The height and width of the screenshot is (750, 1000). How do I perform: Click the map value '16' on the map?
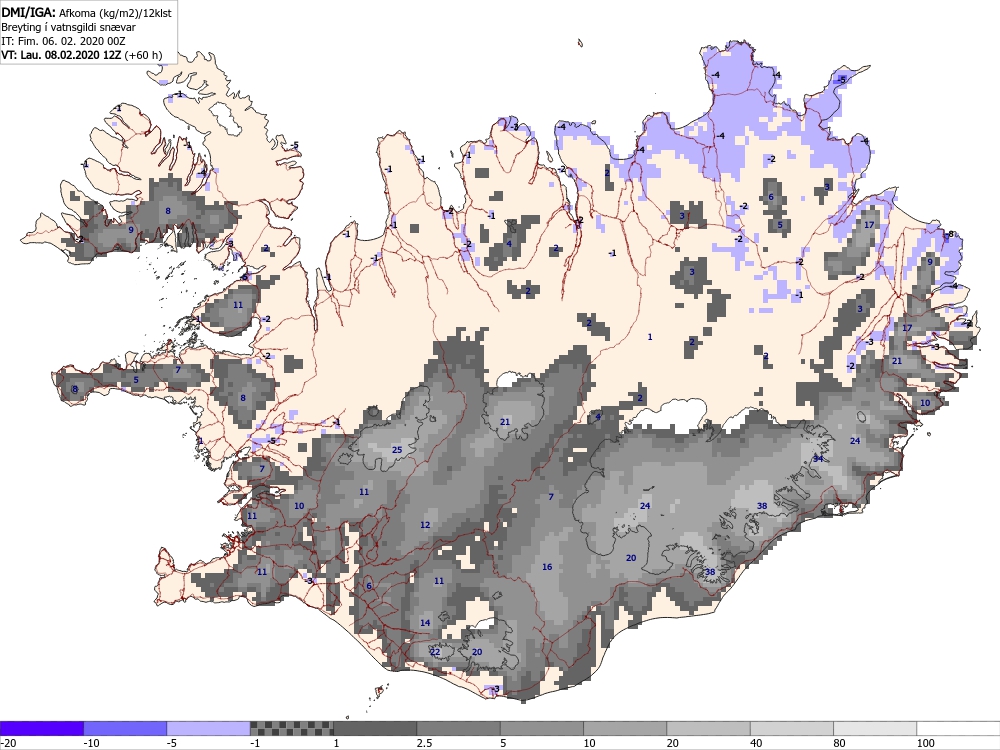[x=547, y=567]
